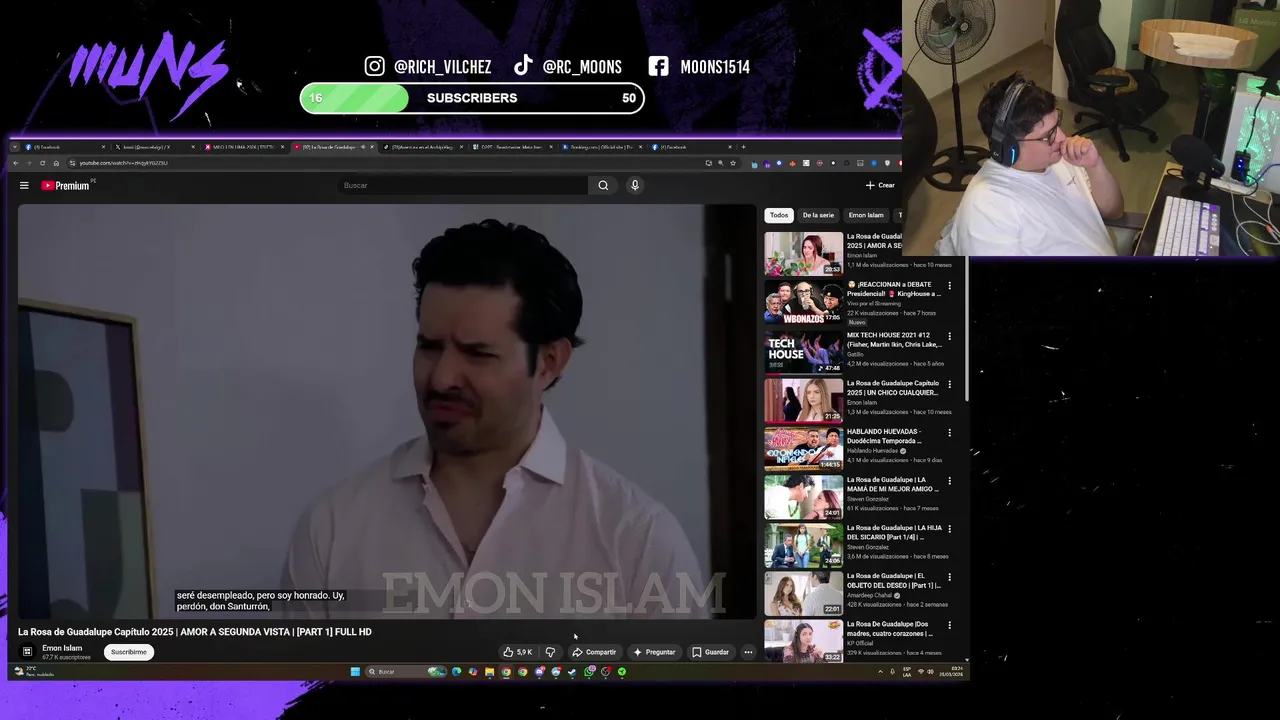The height and width of the screenshot is (720, 1280).
Task: Open Emon Islam channel avatar
Action: pyautogui.click(x=27, y=651)
